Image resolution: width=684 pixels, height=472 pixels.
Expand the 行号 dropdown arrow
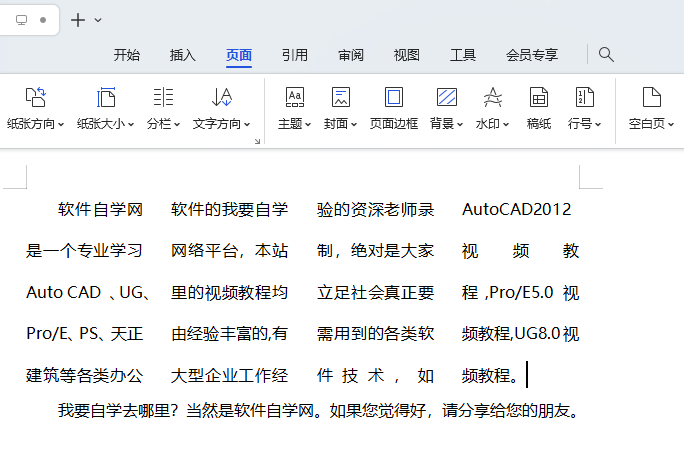[x=598, y=125]
